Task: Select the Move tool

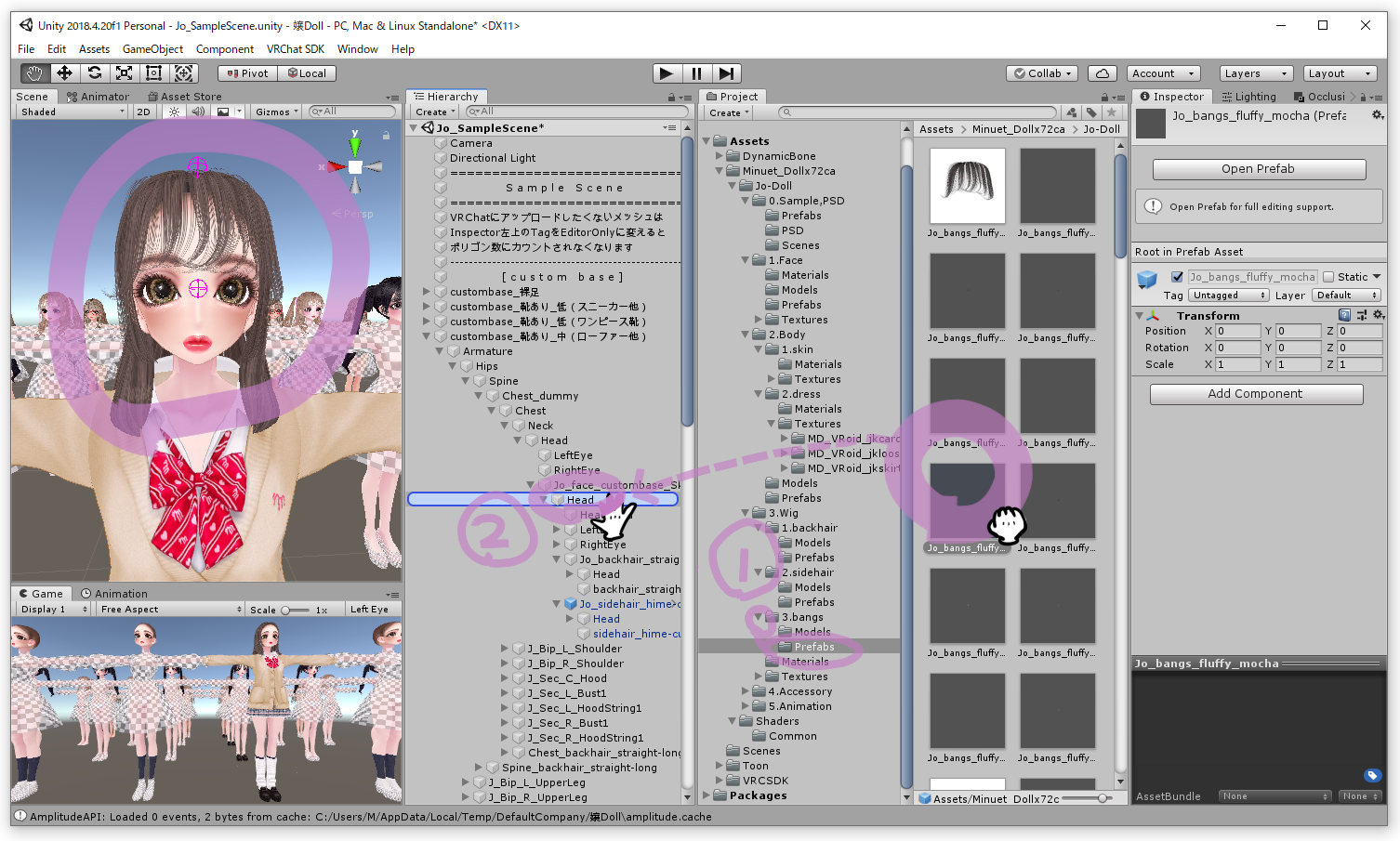Action: [x=64, y=72]
